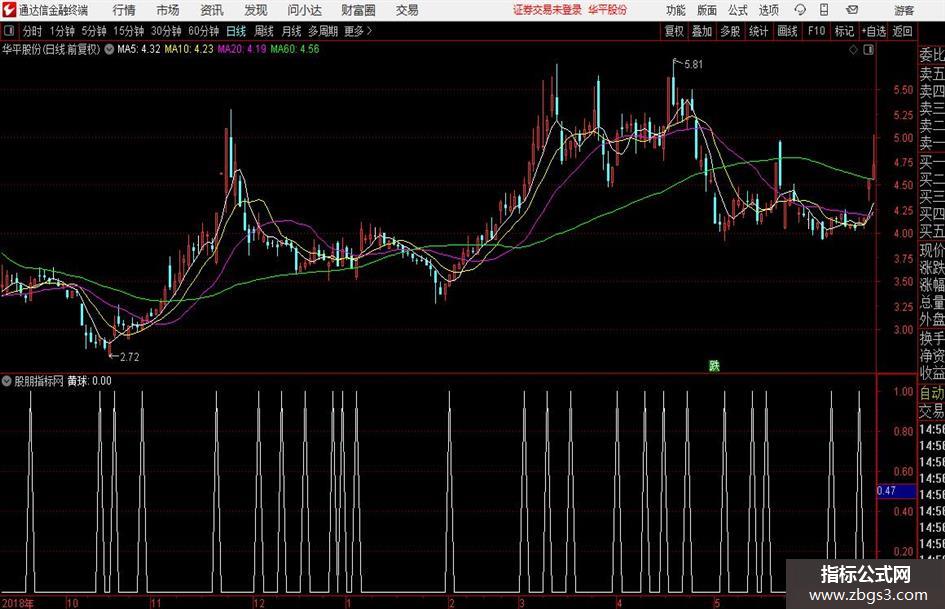Switch to the 1分钟 period tab
The image size is (945, 609).
62,31
